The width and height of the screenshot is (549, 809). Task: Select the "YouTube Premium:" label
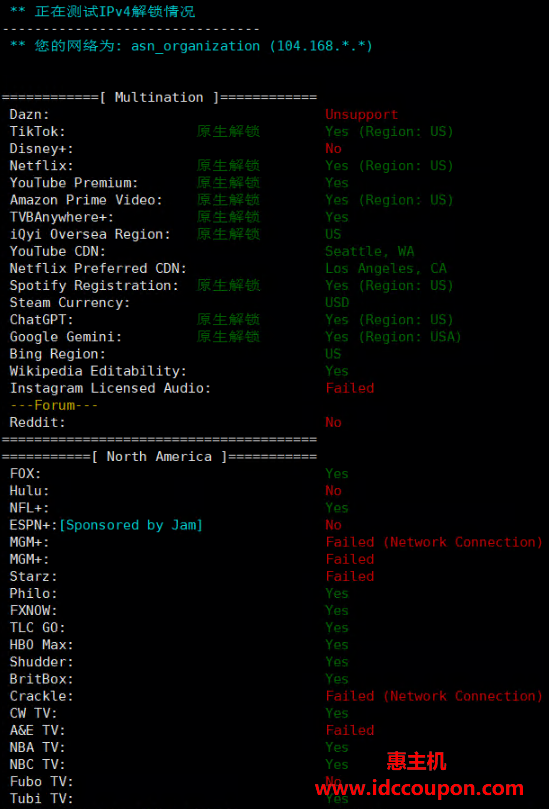point(74,183)
